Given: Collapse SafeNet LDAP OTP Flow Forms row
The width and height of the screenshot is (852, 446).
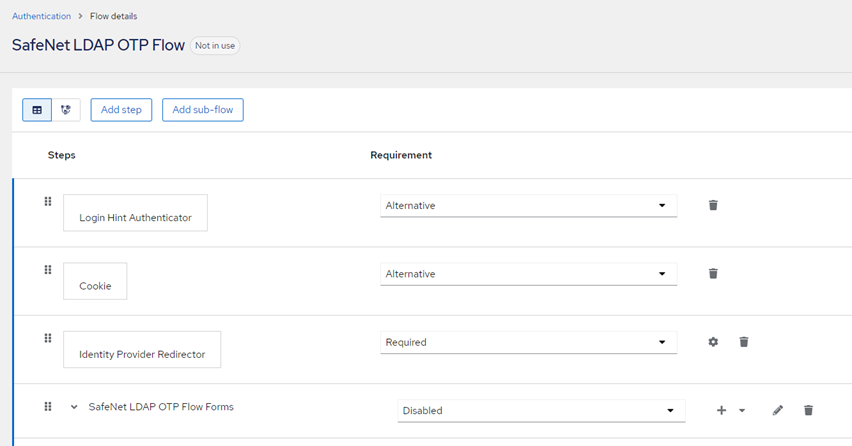Looking at the screenshot, I should [74, 407].
